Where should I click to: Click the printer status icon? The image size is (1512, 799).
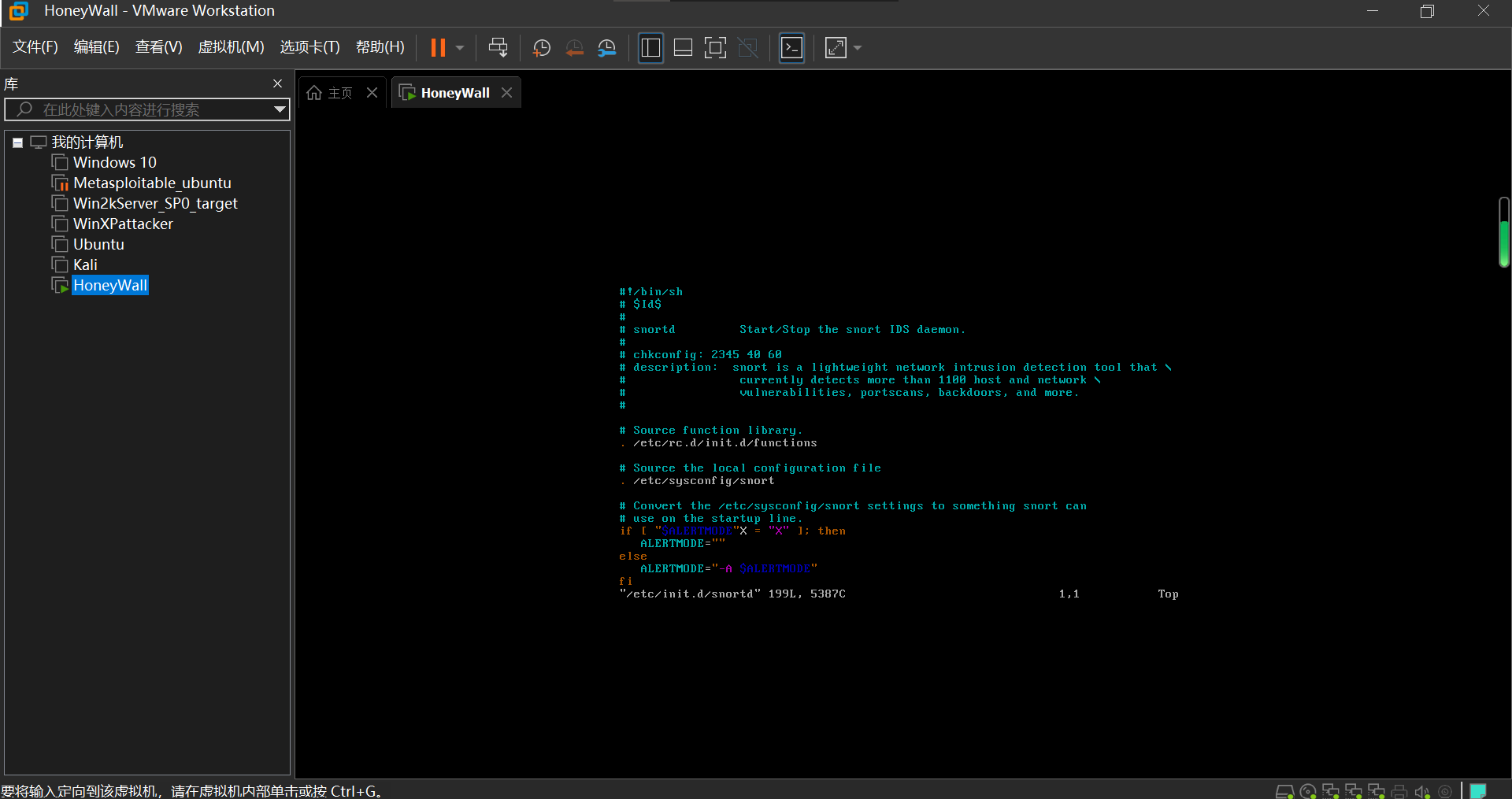tap(1399, 791)
